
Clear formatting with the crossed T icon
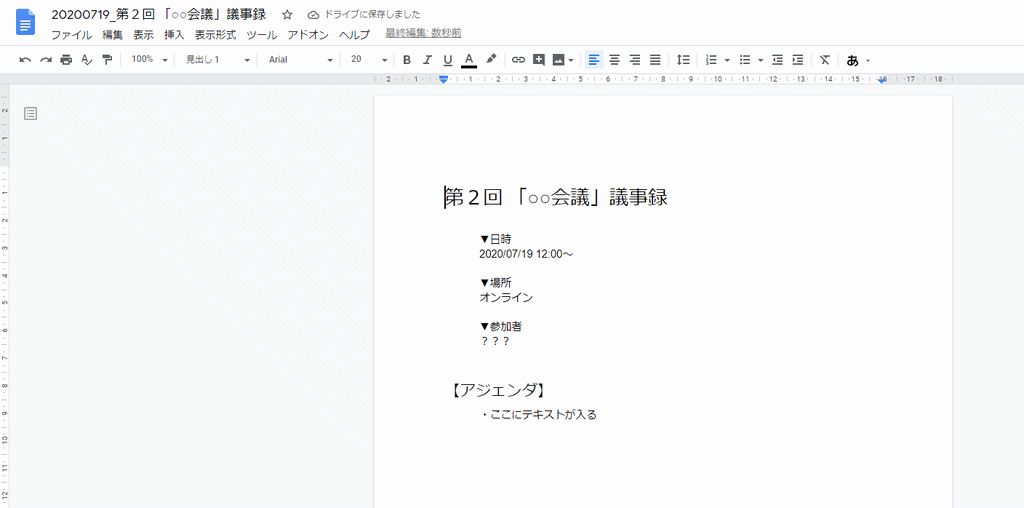coord(825,60)
